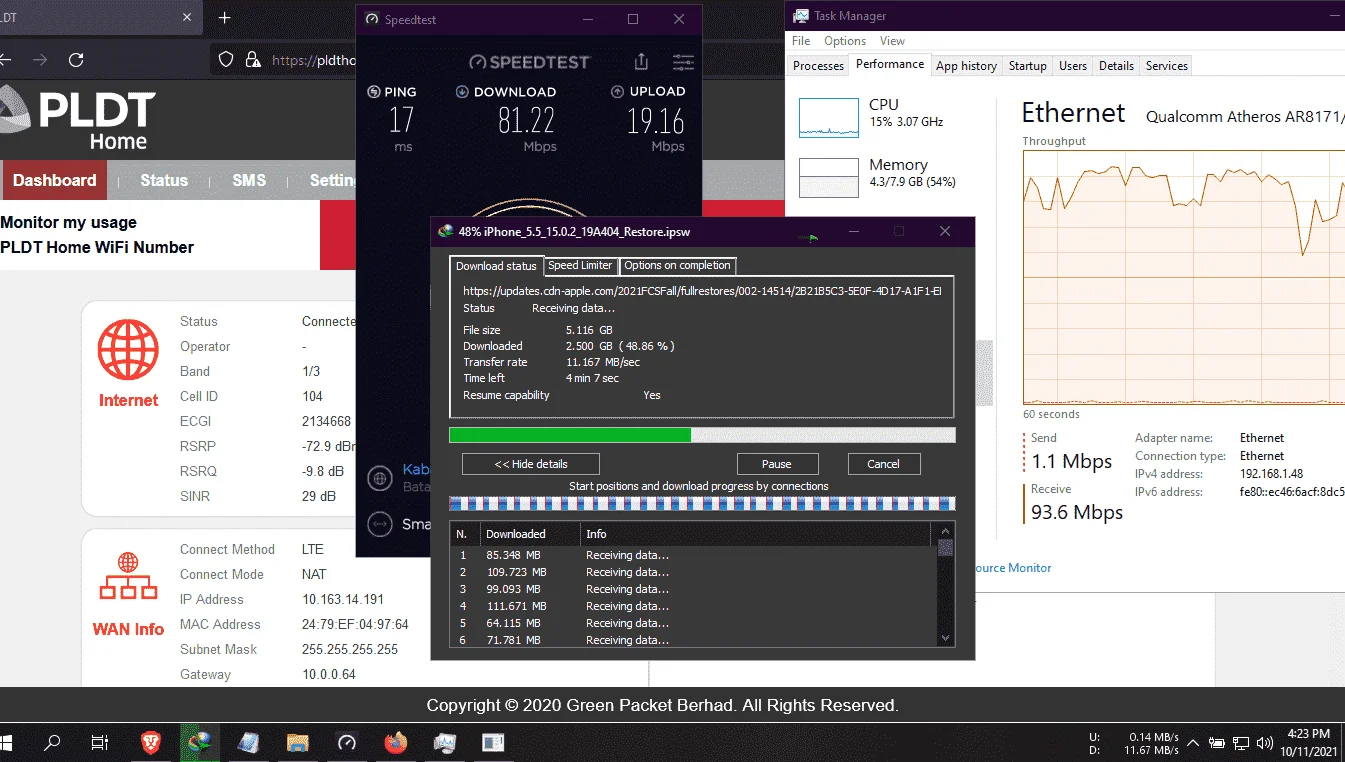The image size is (1345, 762).
Task: Click the WAN Info network icon
Action: (128, 577)
